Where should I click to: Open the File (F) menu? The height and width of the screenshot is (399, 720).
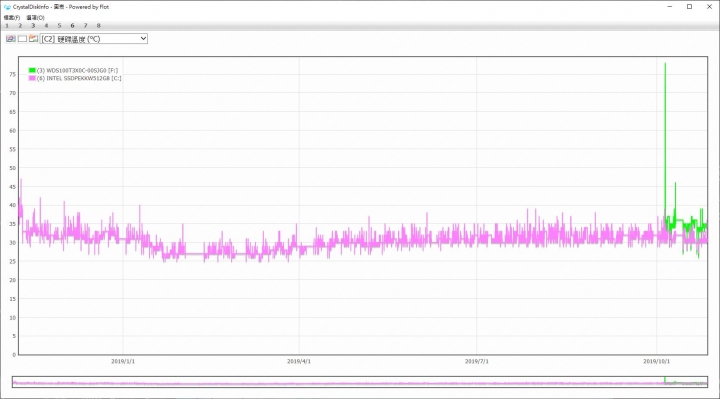(12, 17)
